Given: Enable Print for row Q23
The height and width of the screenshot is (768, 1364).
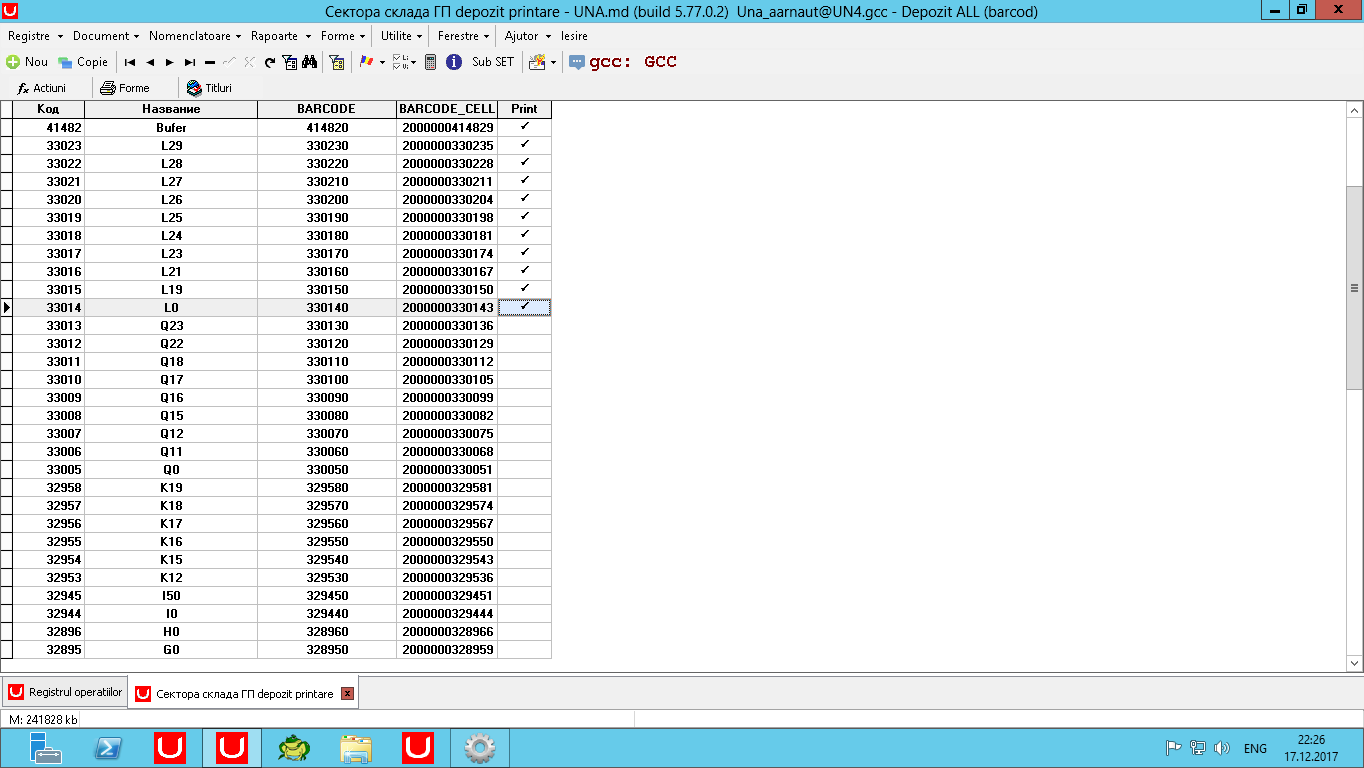Looking at the screenshot, I should (524, 325).
